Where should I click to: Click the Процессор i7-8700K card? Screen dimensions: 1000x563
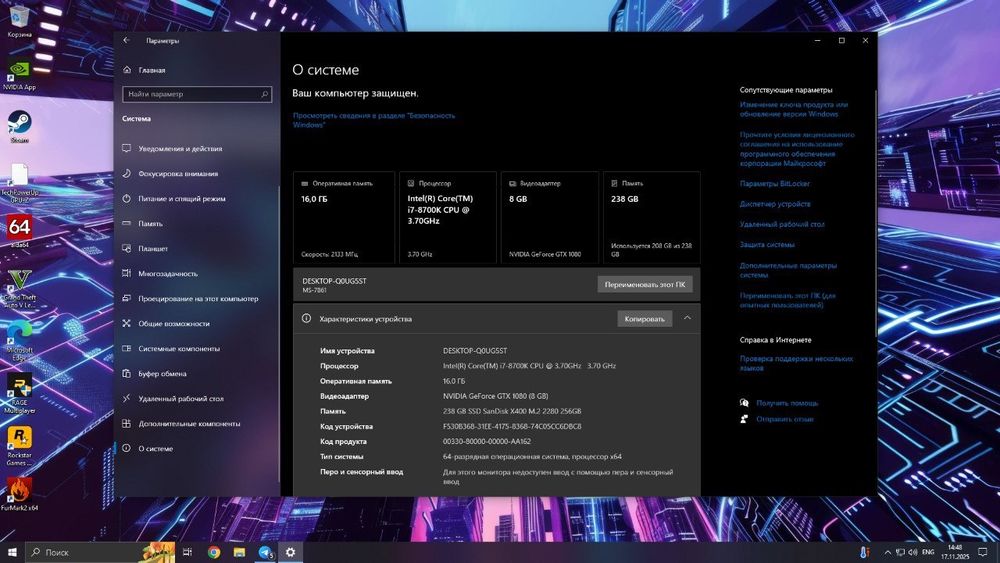(448, 217)
